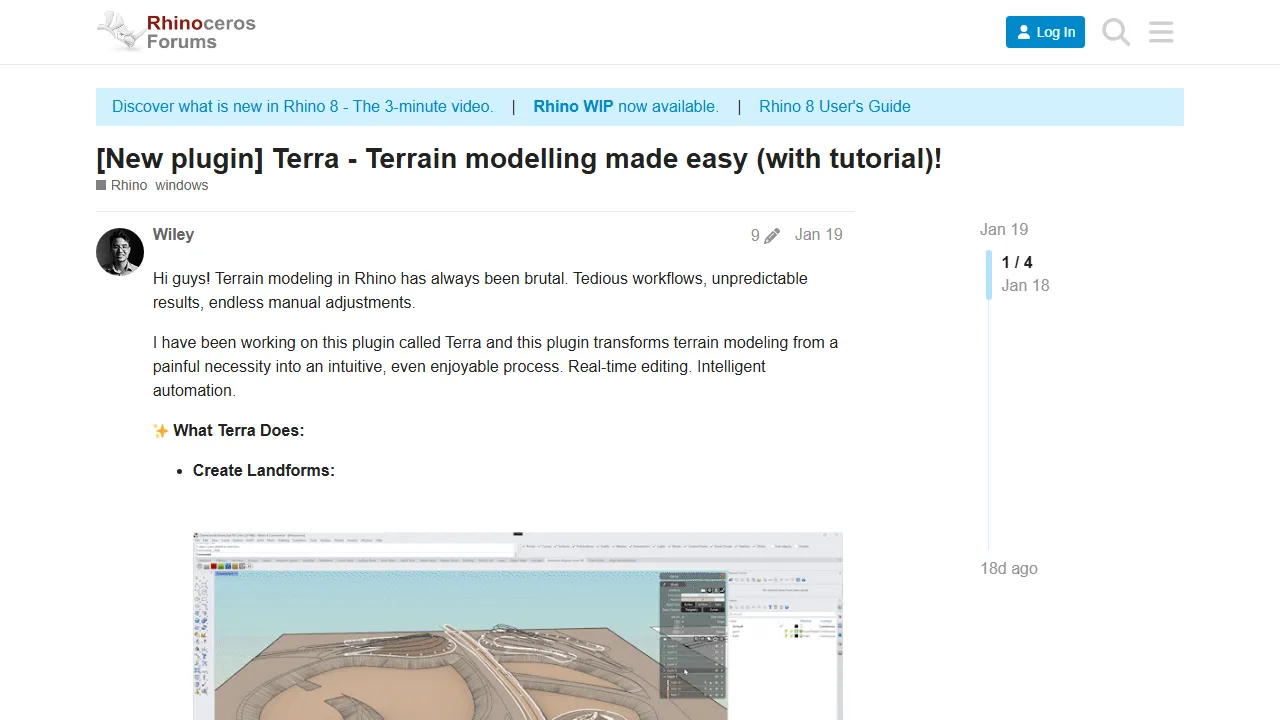Image resolution: width=1280 pixels, height=720 pixels.
Task: Click a padlock lock icon in Rhino's Layers panel
Action: 790,631
